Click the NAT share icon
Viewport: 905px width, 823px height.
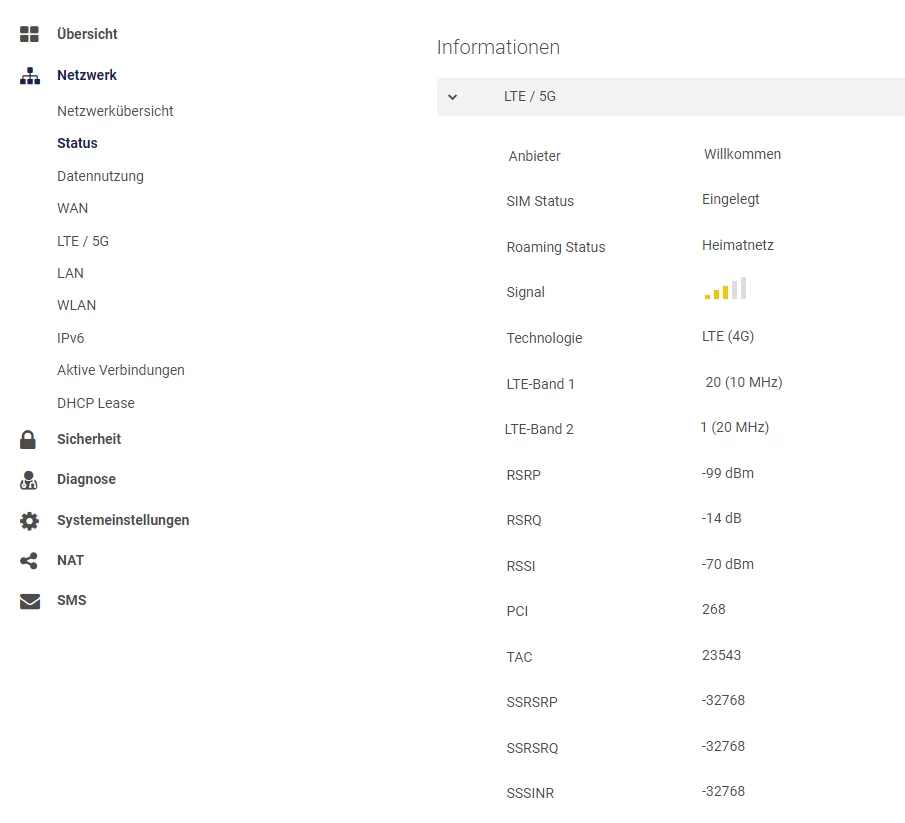pyautogui.click(x=29, y=561)
